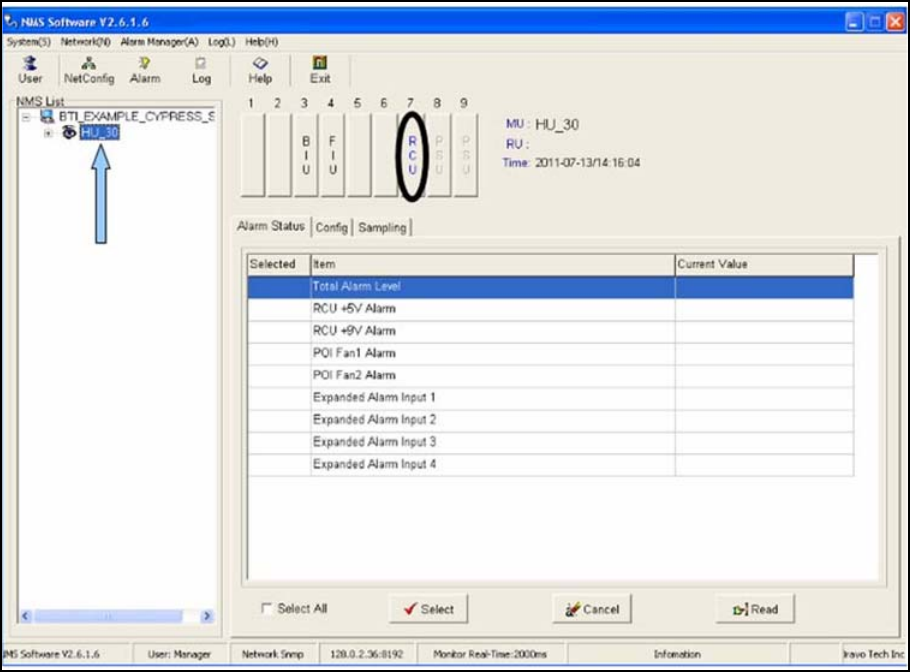This screenshot has width=910, height=672.
Task: Click the Network Snmp status bar entry
Action: [x=272, y=654]
